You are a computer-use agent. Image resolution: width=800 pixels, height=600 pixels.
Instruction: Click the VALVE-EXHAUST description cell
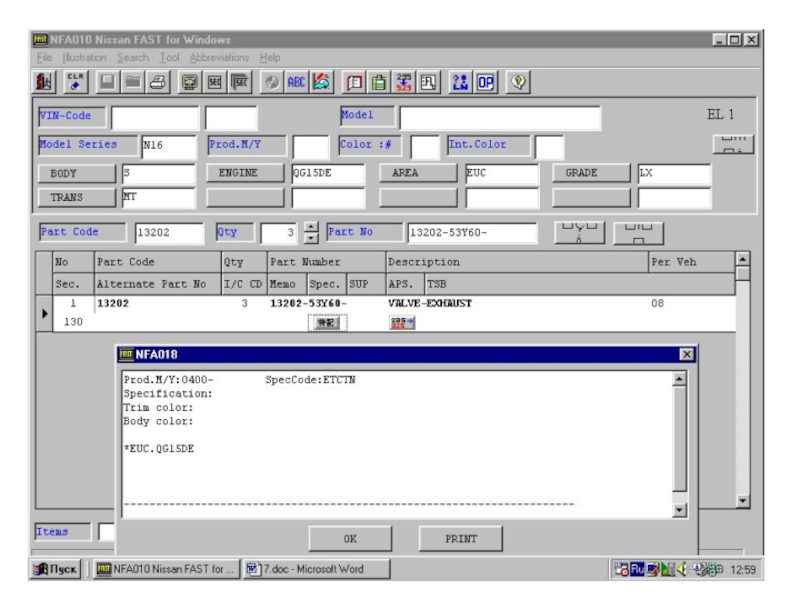coord(430,304)
